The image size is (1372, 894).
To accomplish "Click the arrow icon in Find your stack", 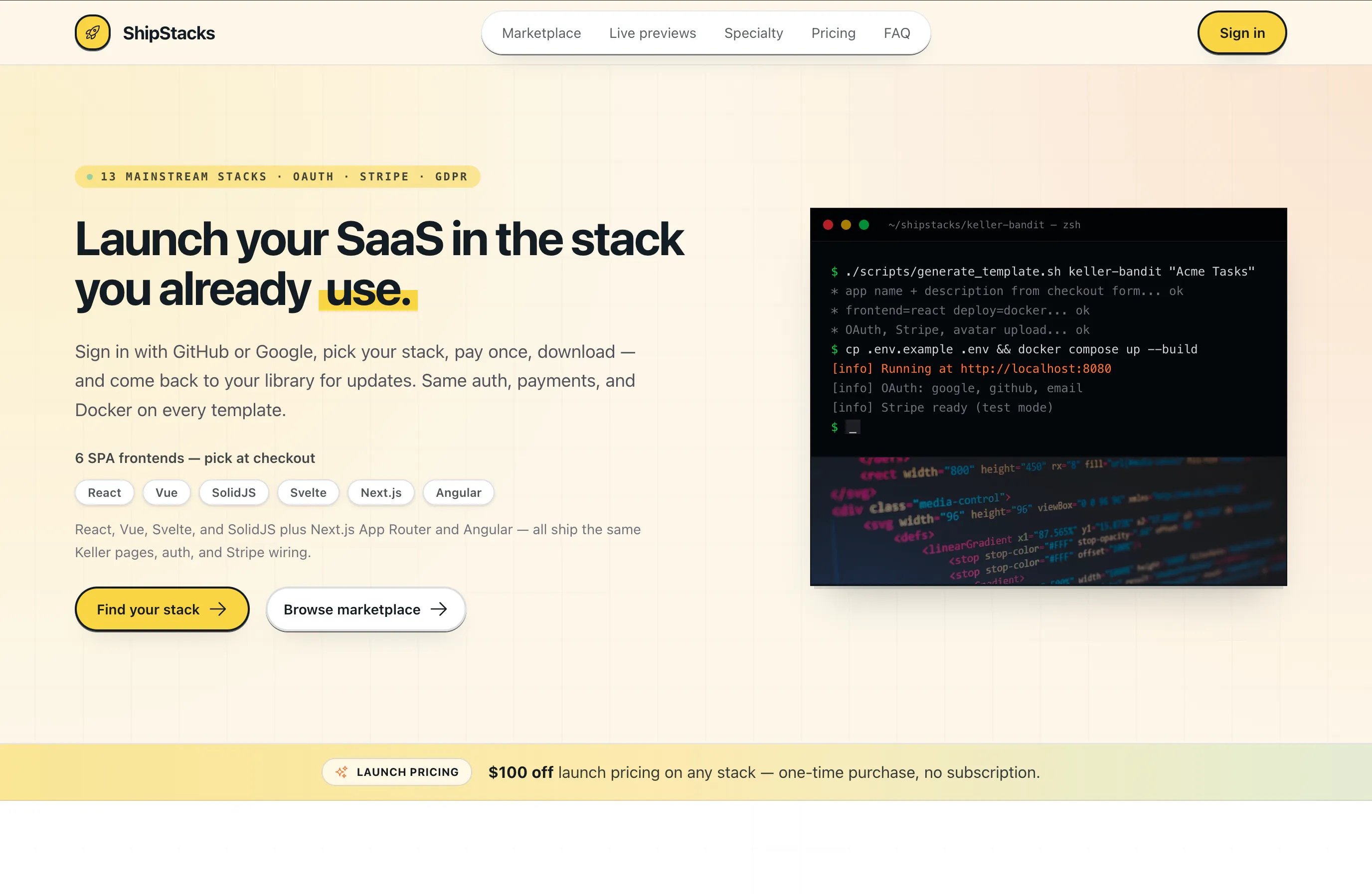I will click(x=218, y=609).
